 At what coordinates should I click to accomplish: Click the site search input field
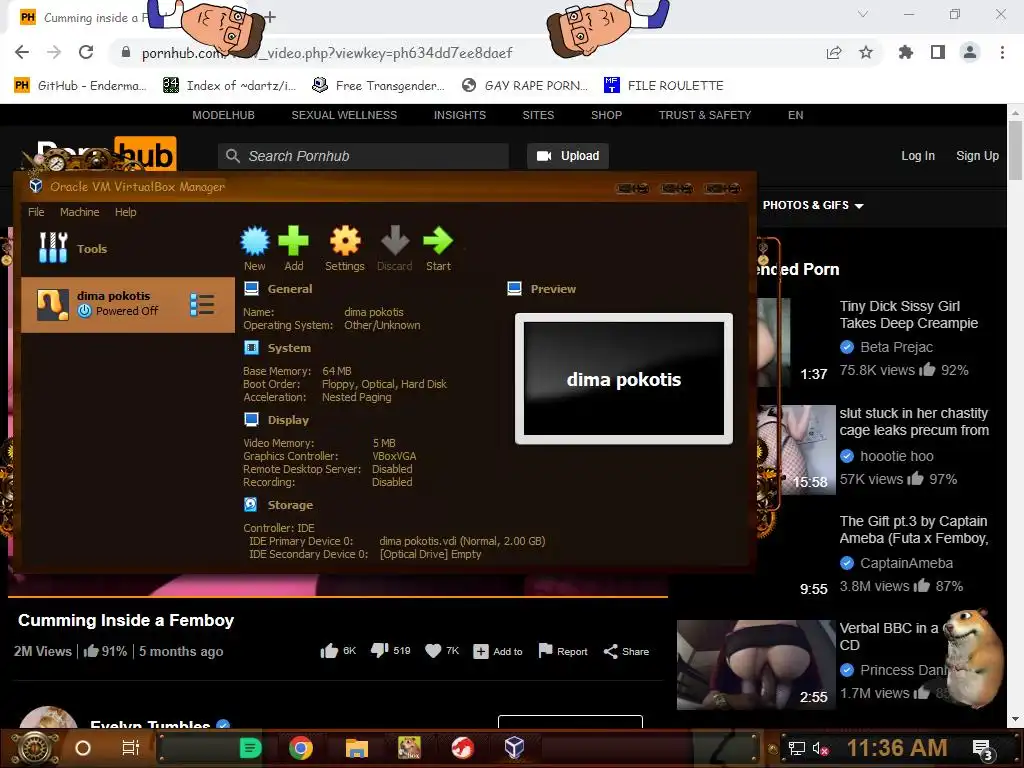coord(363,156)
